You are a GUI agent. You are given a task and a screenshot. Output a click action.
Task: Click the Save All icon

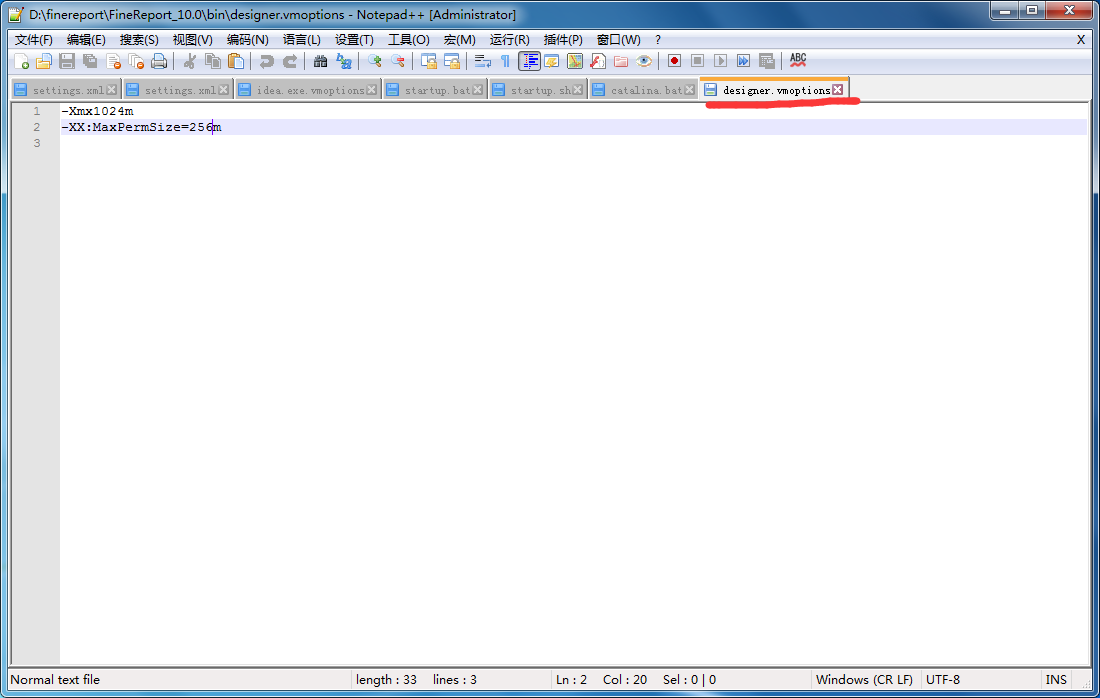coord(90,62)
